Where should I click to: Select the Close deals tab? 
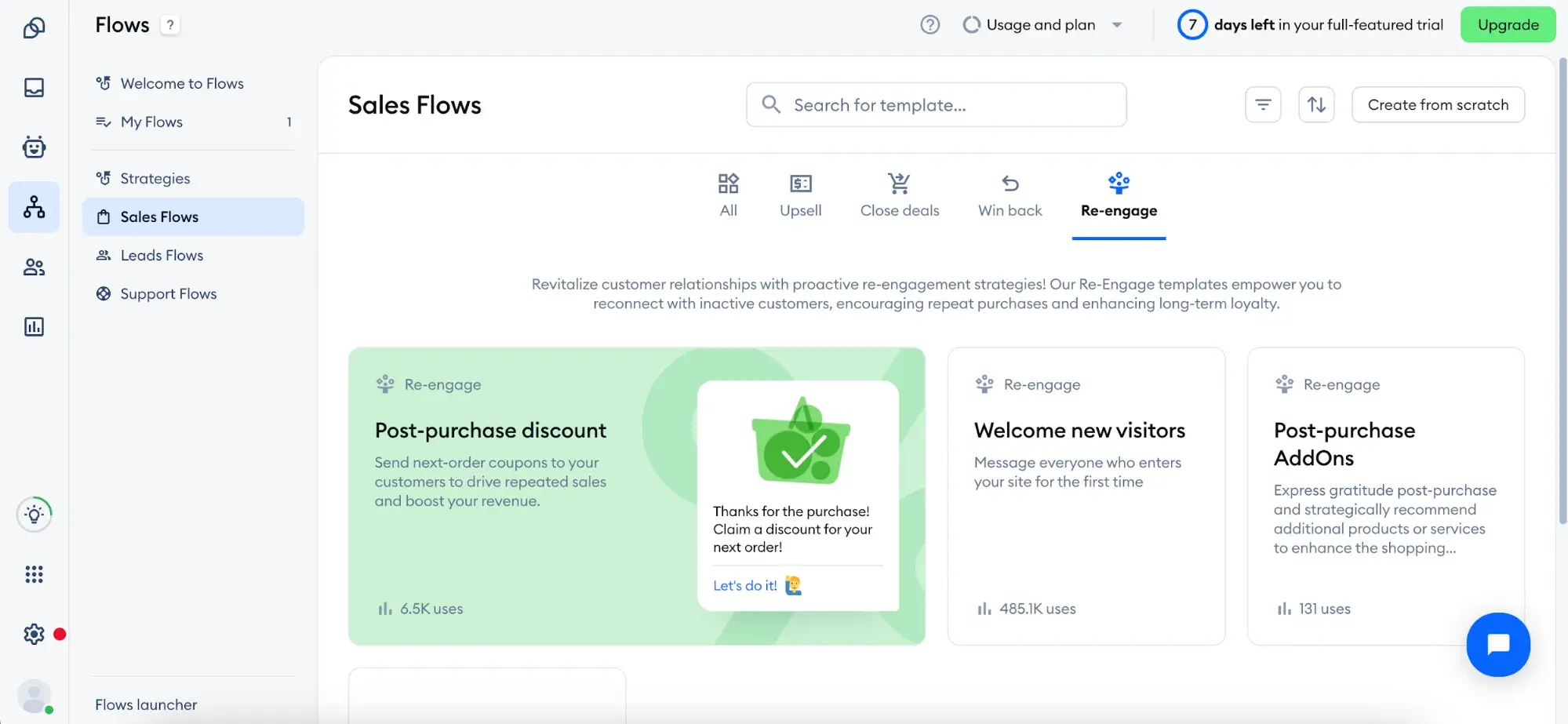tap(899, 196)
